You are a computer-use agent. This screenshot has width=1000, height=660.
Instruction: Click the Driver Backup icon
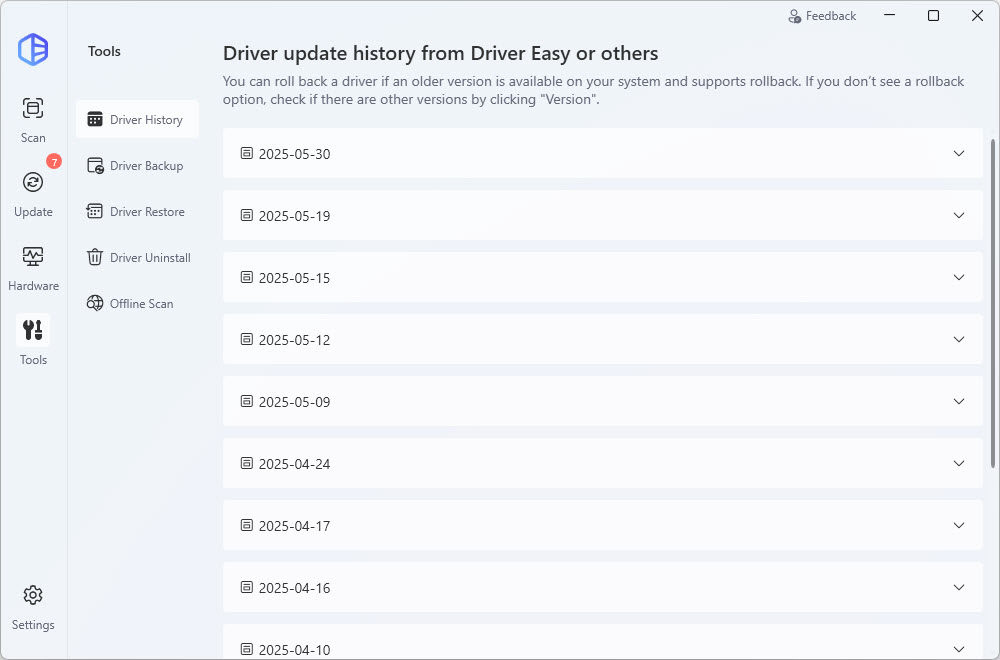pos(95,166)
